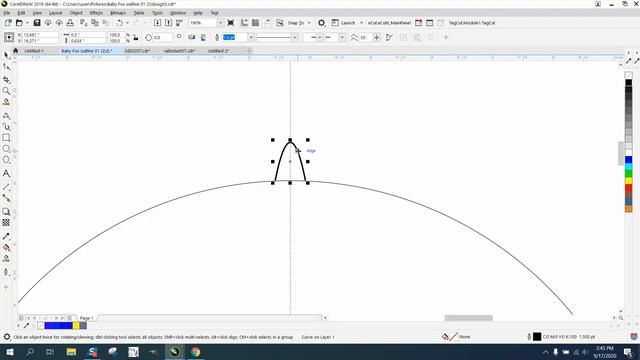
Task: Switch to the Untitled-1 document tab
Action: tap(34, 51)
